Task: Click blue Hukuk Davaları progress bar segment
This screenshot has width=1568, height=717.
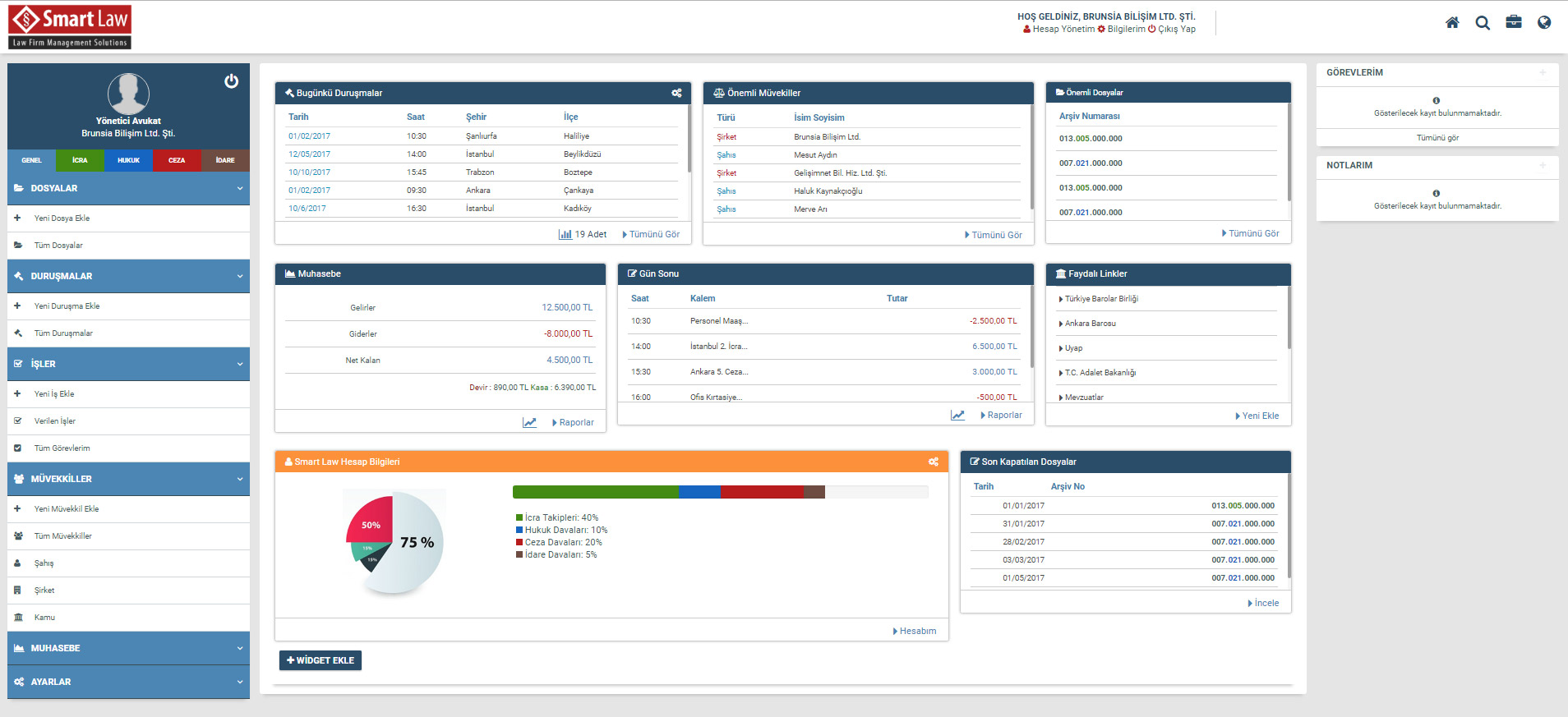Action: [699, 492]
